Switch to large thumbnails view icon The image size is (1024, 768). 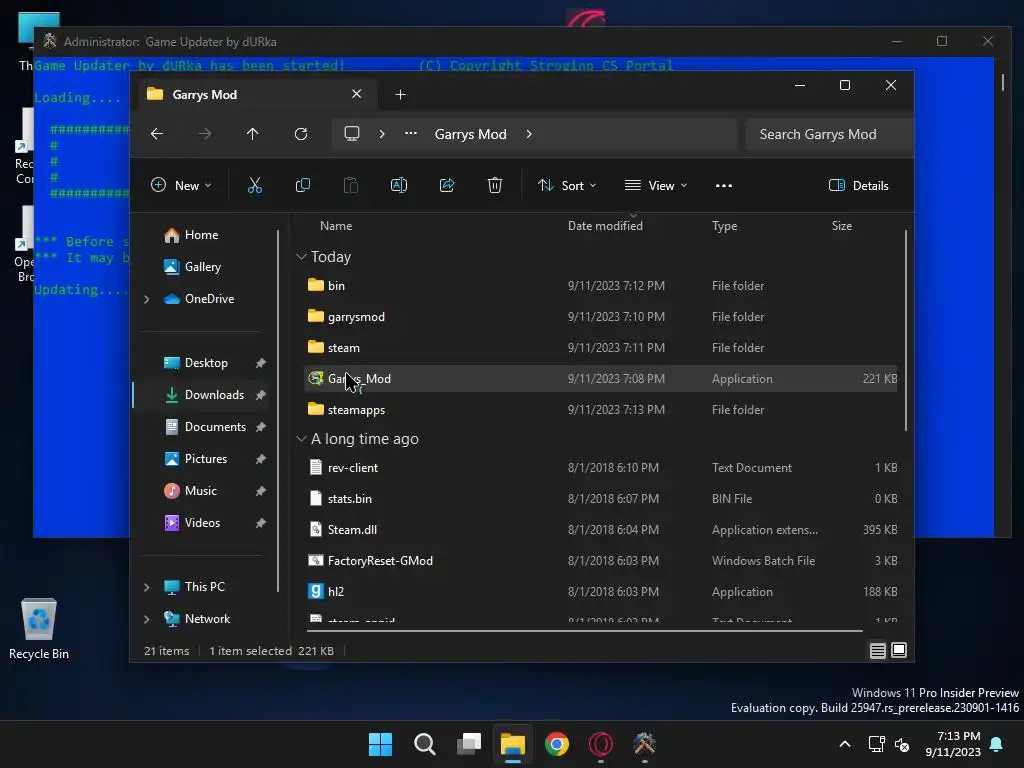tap(899, 650)
